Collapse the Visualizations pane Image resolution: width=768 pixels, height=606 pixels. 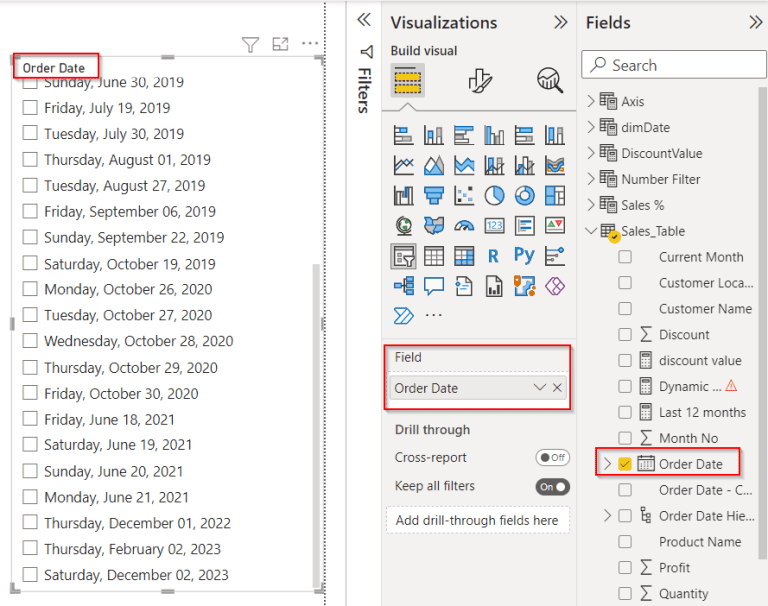560,22
